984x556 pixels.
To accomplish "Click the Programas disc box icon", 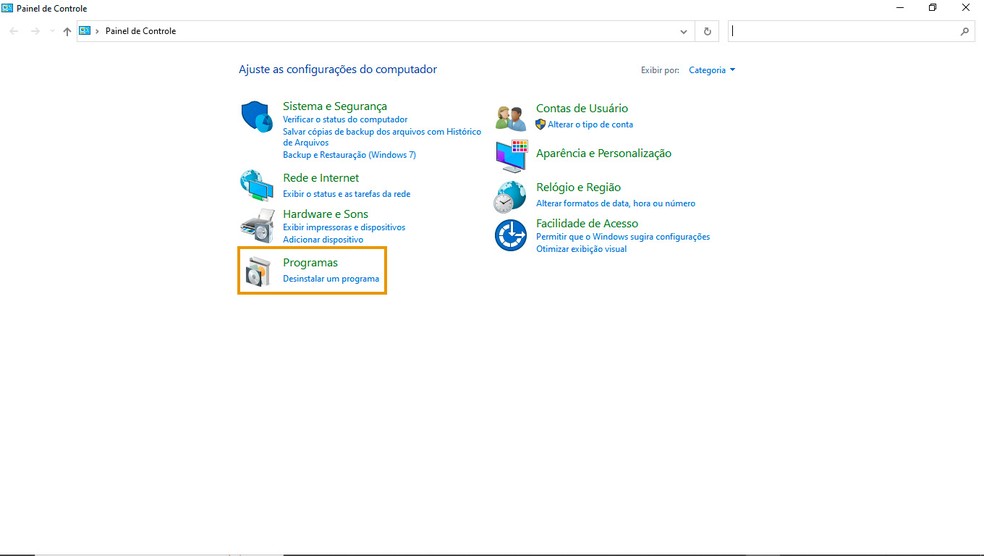I will [257, 271].
